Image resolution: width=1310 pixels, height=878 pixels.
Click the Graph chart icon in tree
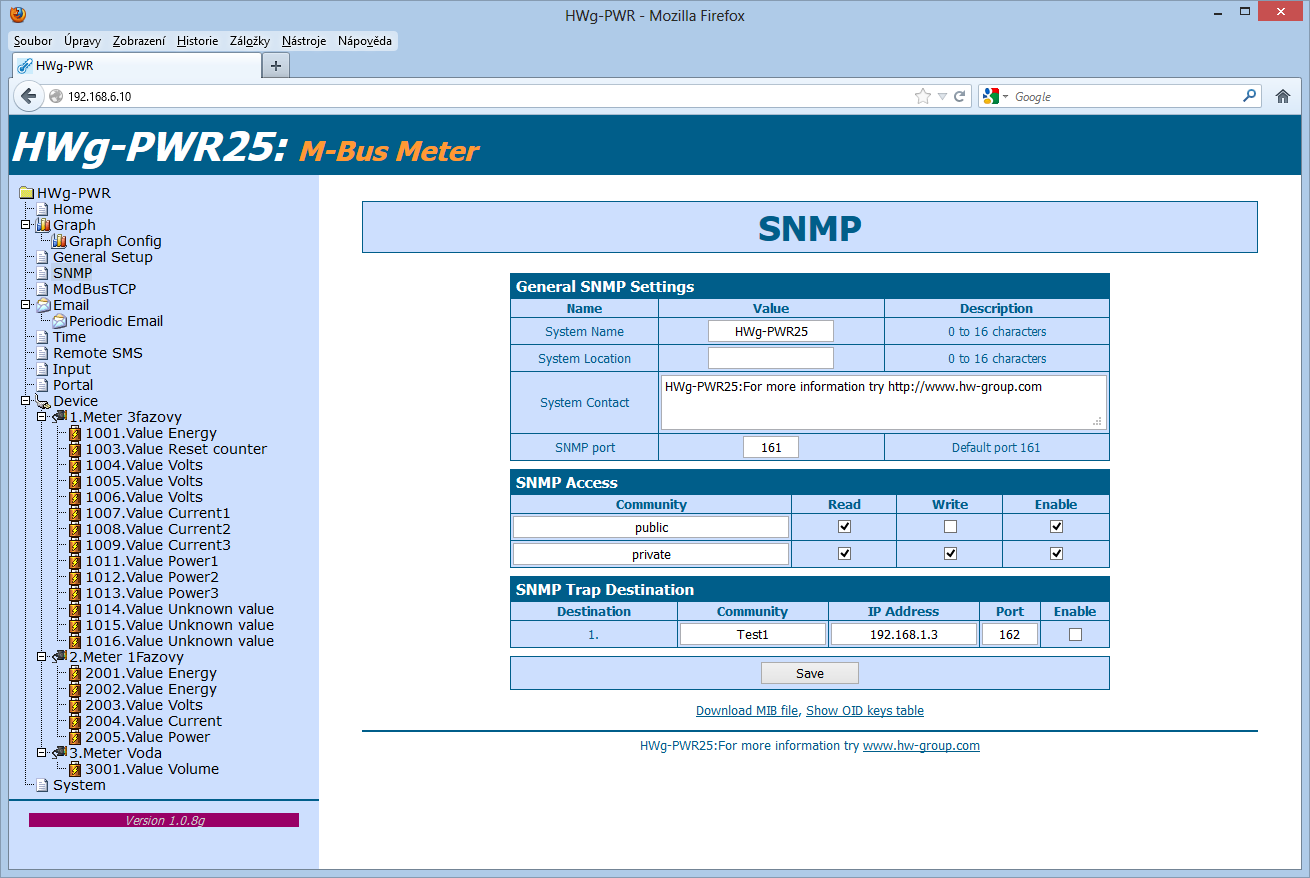[43, 225]
